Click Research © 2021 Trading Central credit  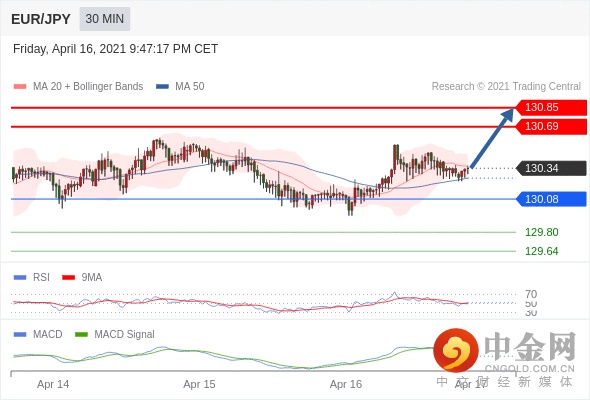click(x=506, y=87)
